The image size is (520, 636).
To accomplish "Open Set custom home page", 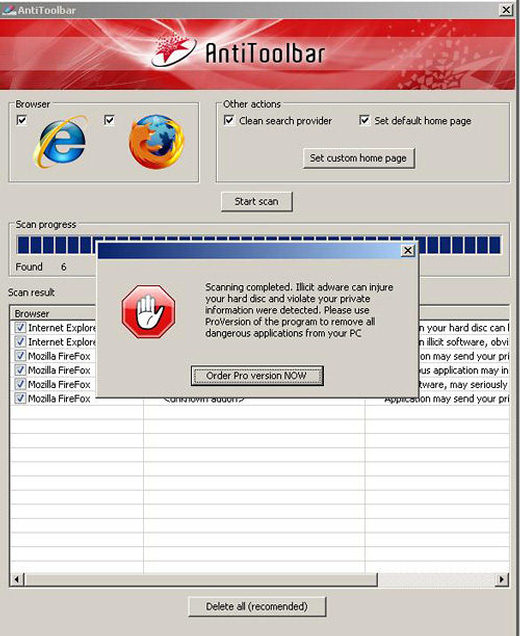I will (359, 158).
